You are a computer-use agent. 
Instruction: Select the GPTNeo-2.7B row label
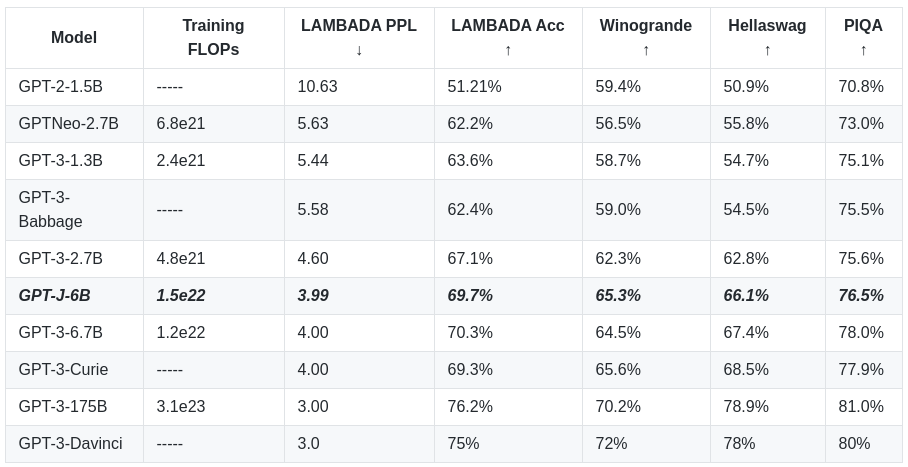69,124
